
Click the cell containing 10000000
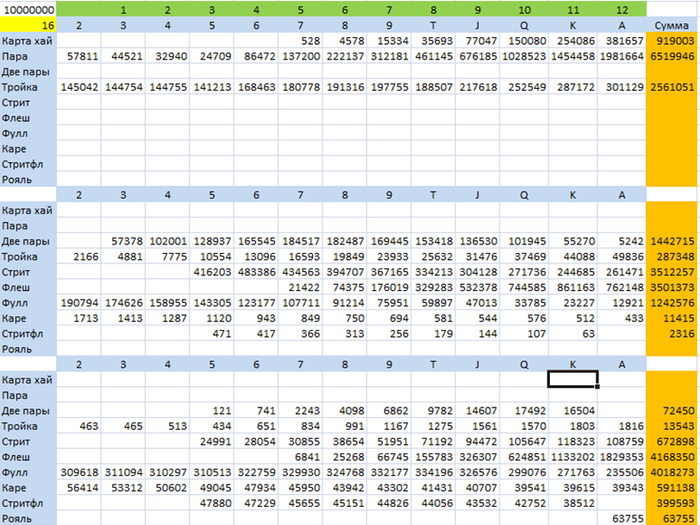28,9
